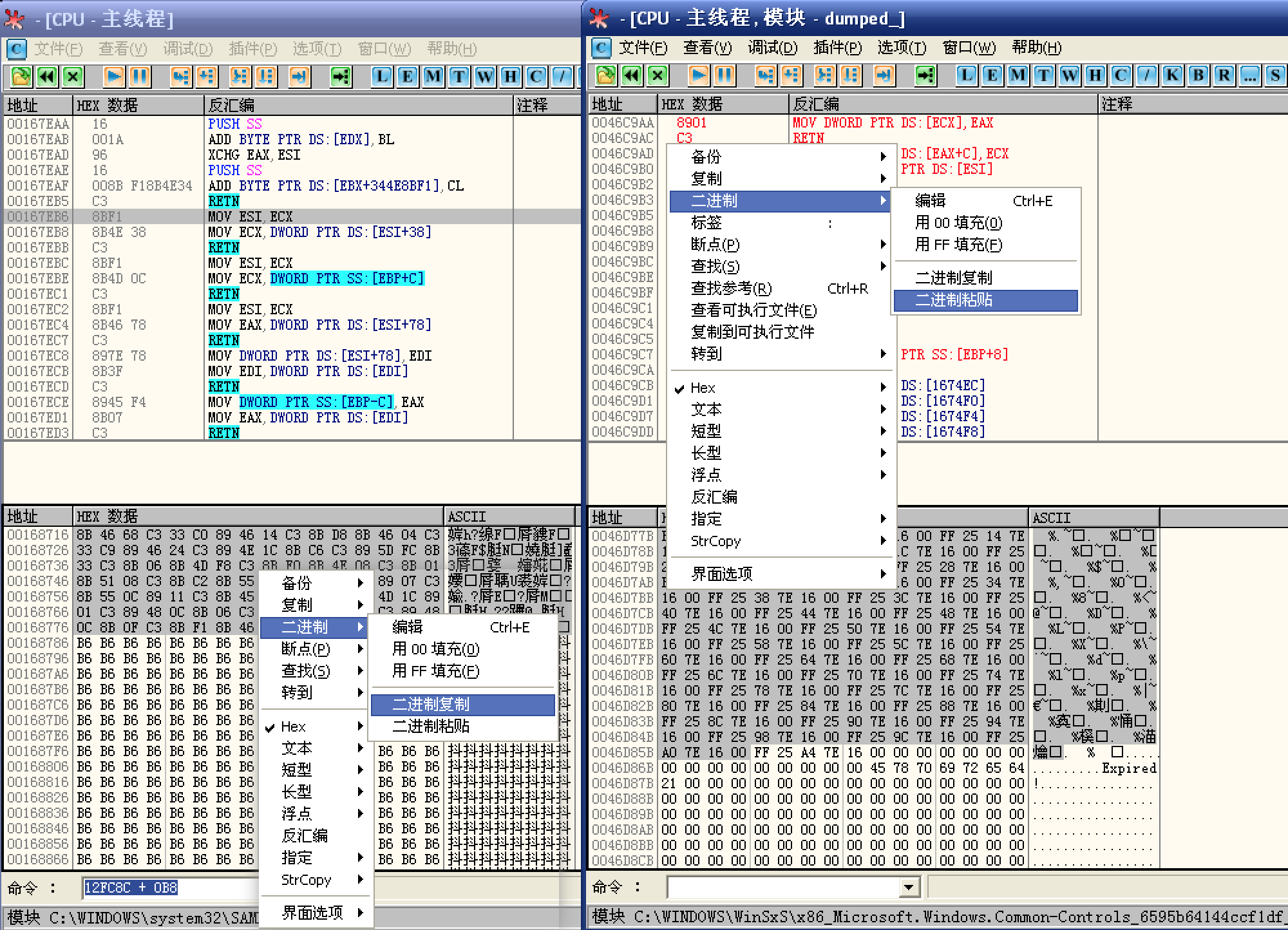1288x930 pixels.
Task: Click Run (play) icon in right window
Action: pyautogui.click(x=698, y=75)
